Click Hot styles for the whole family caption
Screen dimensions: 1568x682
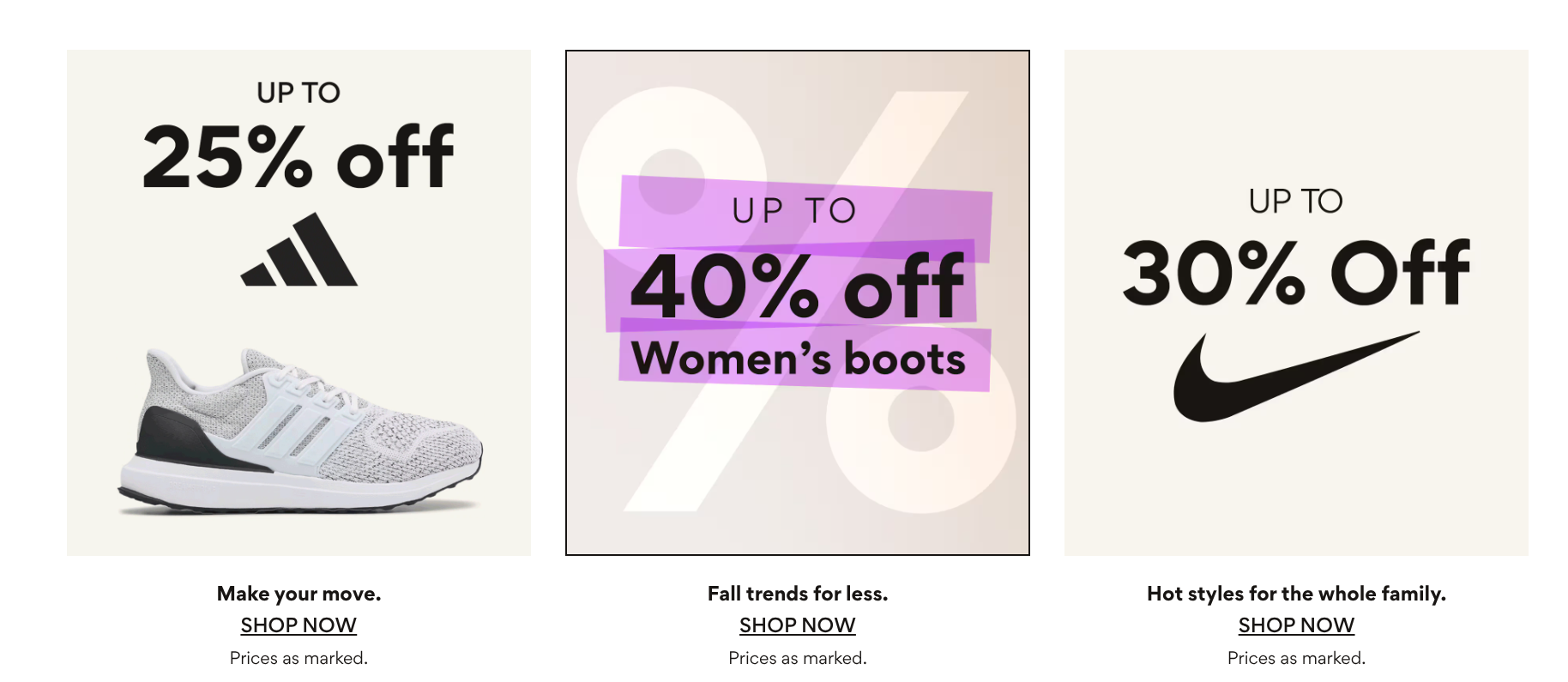click(1296, 594)
